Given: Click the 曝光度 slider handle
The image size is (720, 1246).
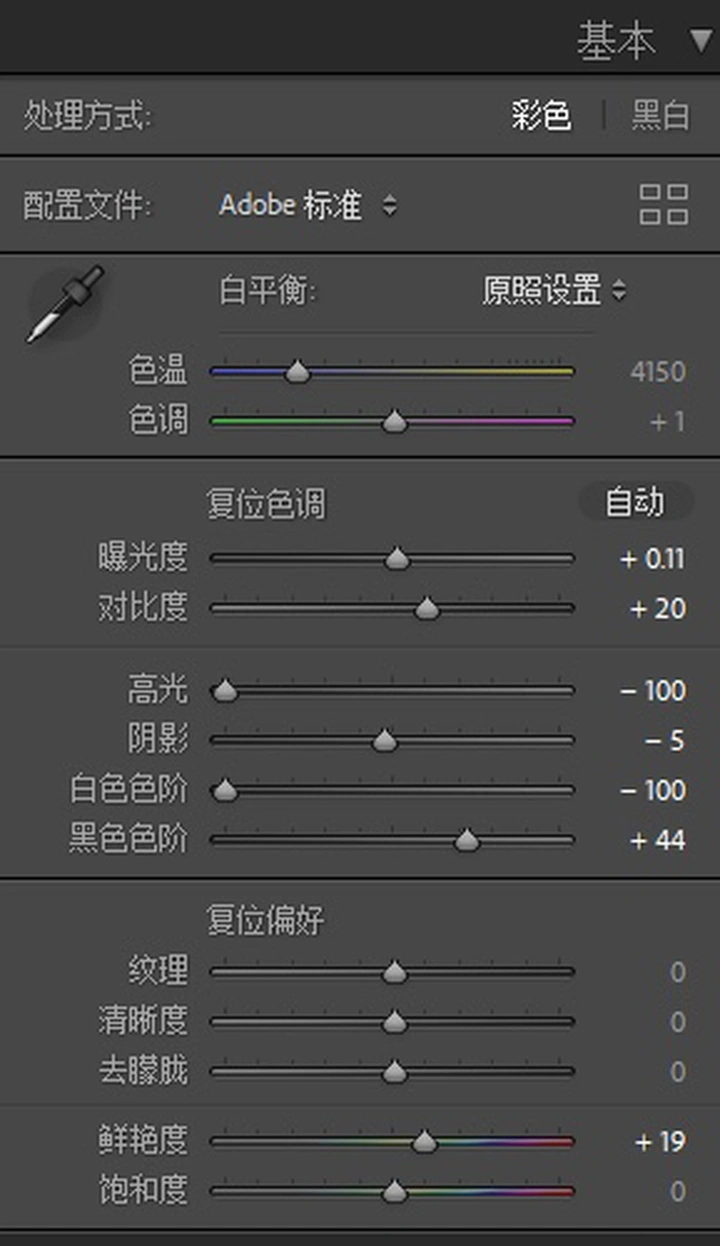Looking at the screenshot, I should pyautogui.click(x=397, y=559).
